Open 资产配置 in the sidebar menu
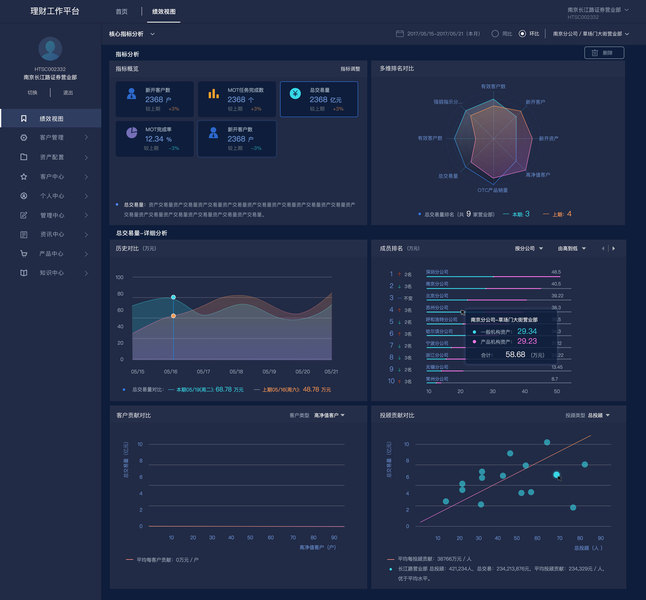The width and height of the screenshot is (646, 600). [51, 157]
